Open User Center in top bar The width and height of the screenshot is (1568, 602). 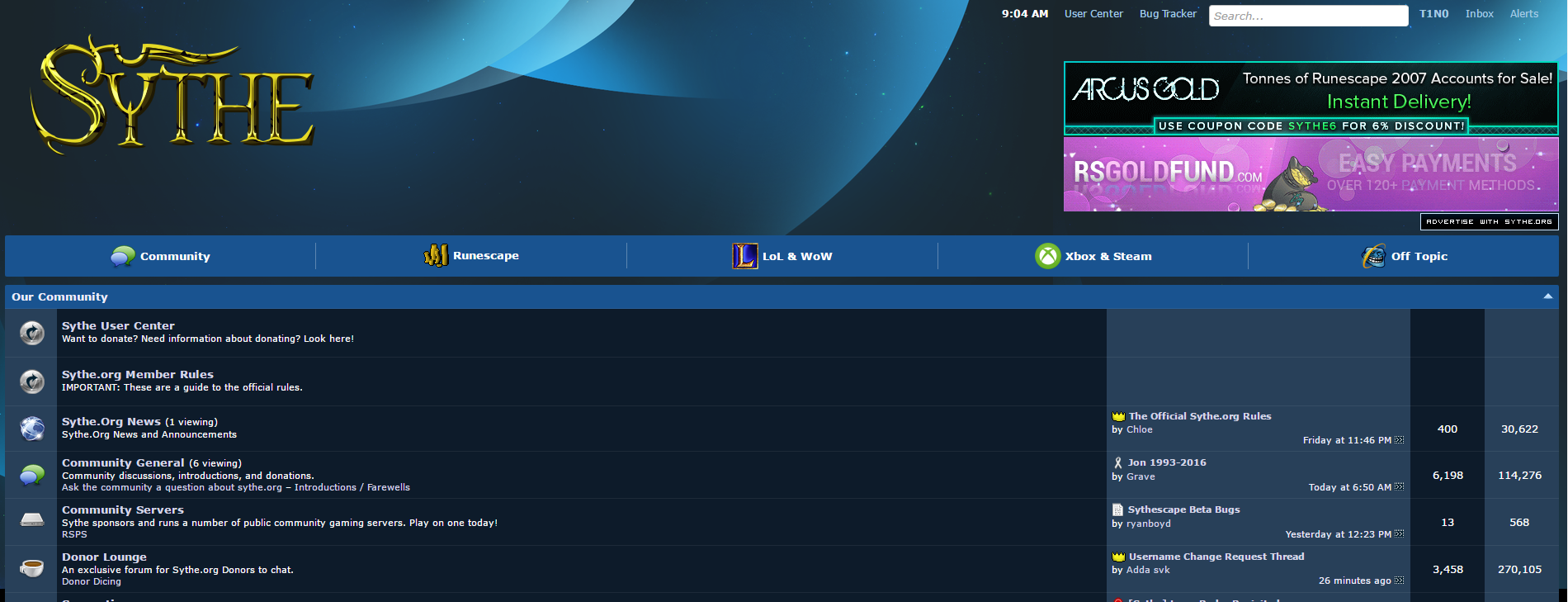point(1093,14)
